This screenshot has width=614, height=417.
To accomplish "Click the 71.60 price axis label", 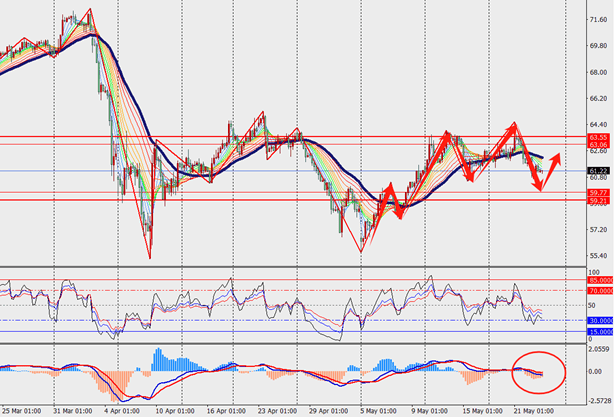I will [x=599, y=19].
